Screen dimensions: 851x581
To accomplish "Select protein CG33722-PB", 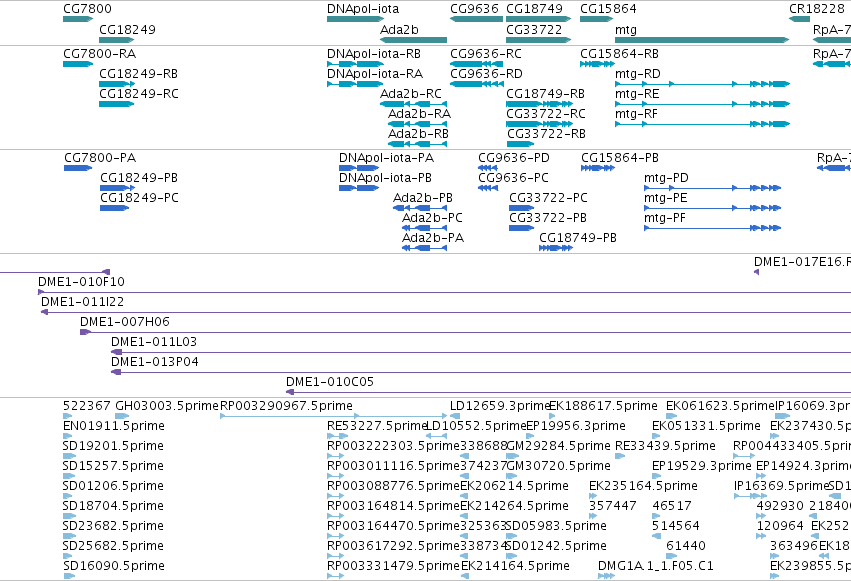I will click(x=548, y=218).
